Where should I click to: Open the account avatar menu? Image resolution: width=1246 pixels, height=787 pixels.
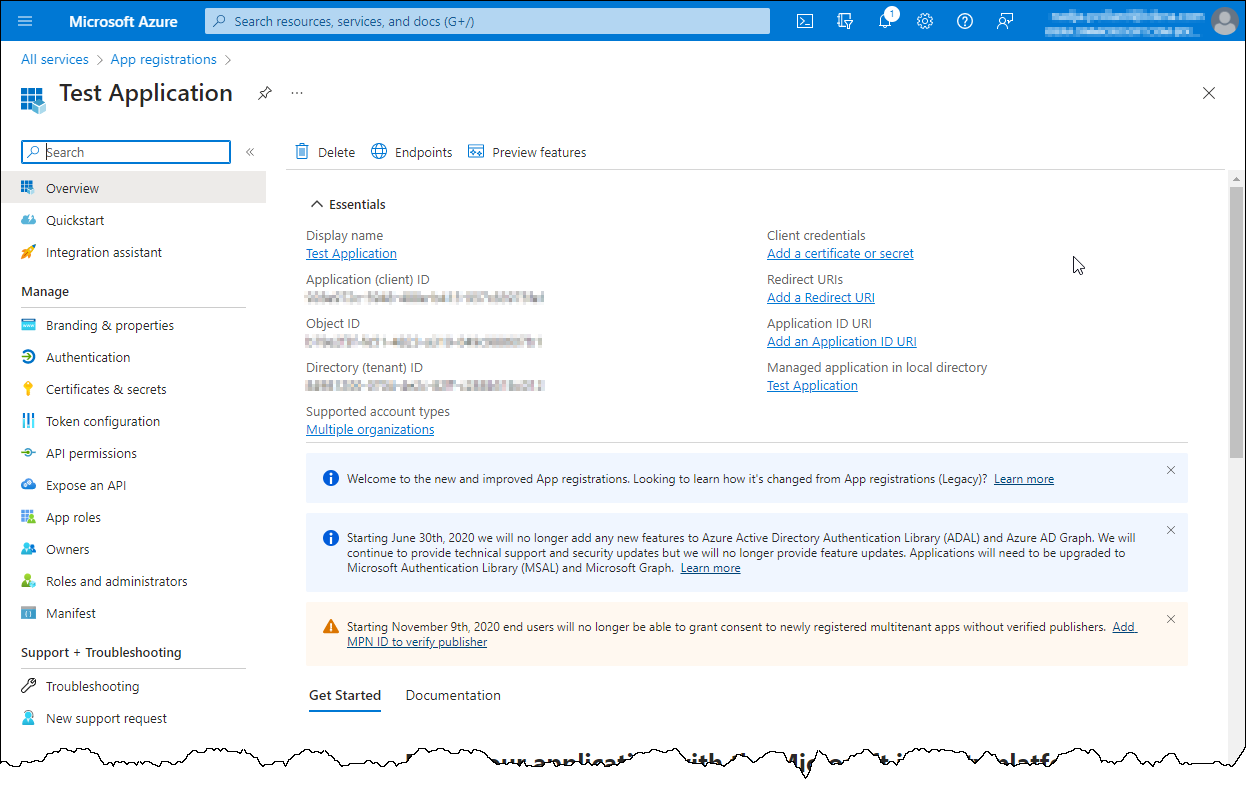pos(1223,21)
